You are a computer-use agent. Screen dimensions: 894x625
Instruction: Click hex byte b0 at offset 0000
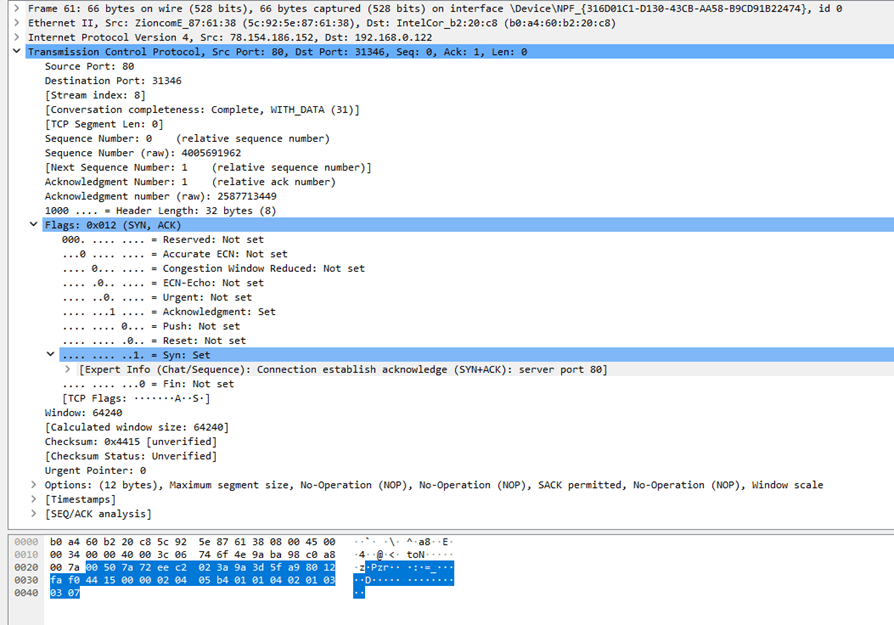coord(56,542)
